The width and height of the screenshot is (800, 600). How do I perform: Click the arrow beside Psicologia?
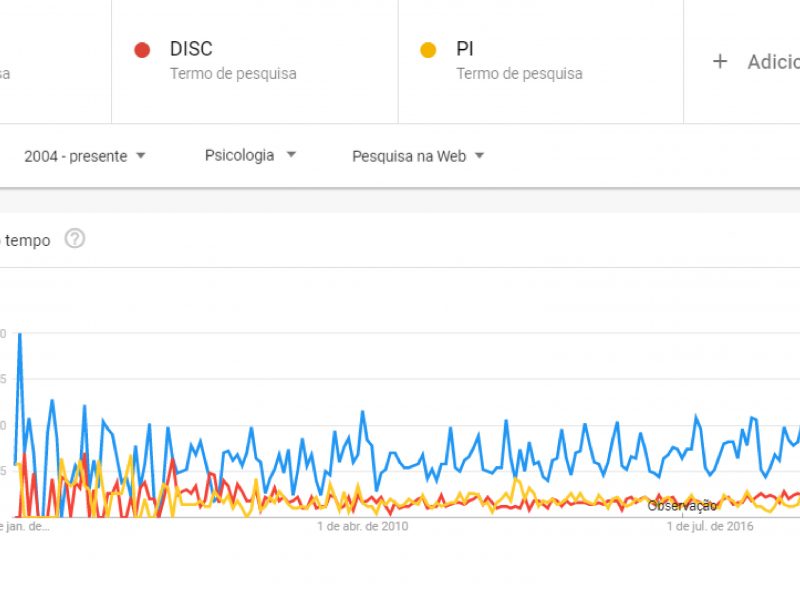click(x=291, y=154)
